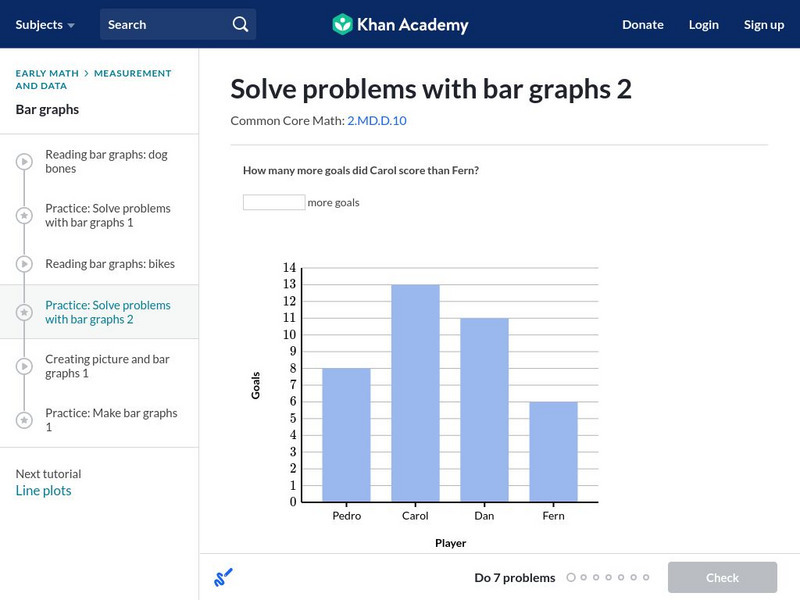Click play icon beside creating picture graphs

point(24,366)
